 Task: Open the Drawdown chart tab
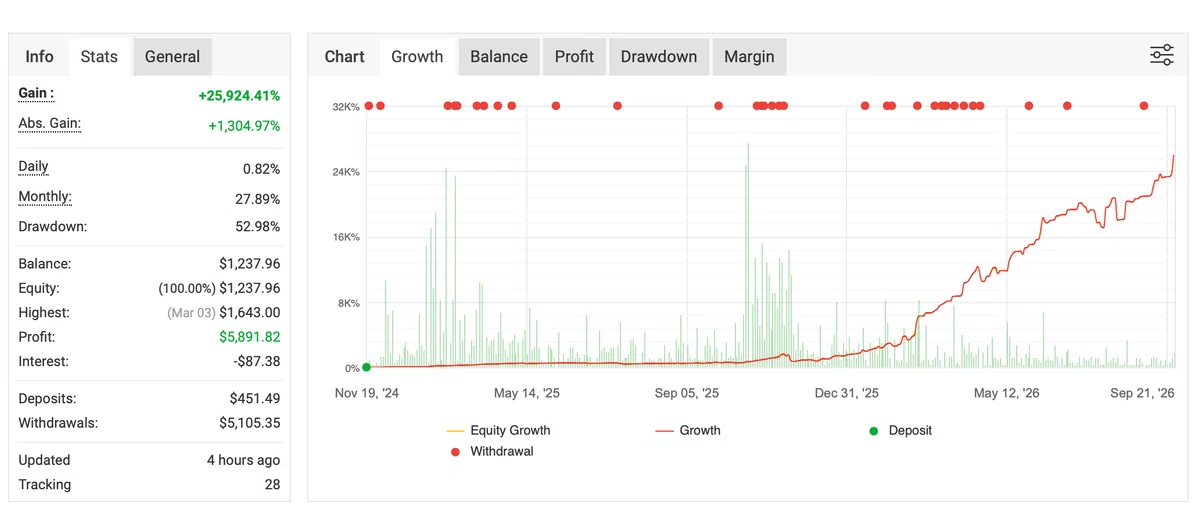tap(659, 56)
